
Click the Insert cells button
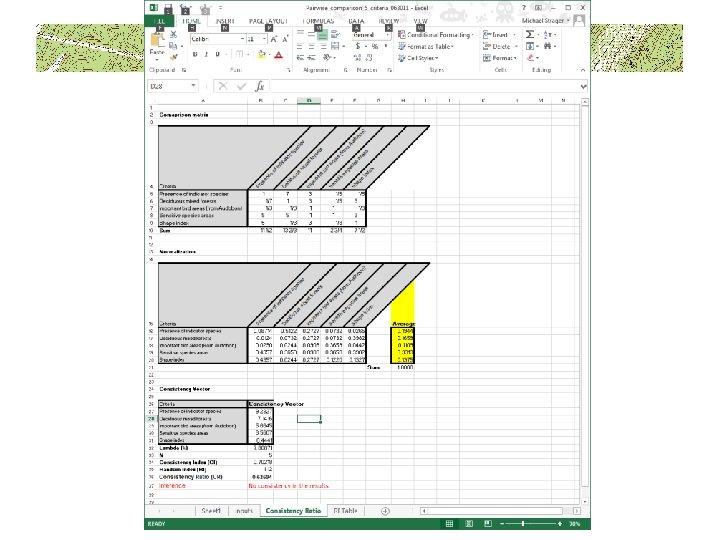(x=498, y=35)
